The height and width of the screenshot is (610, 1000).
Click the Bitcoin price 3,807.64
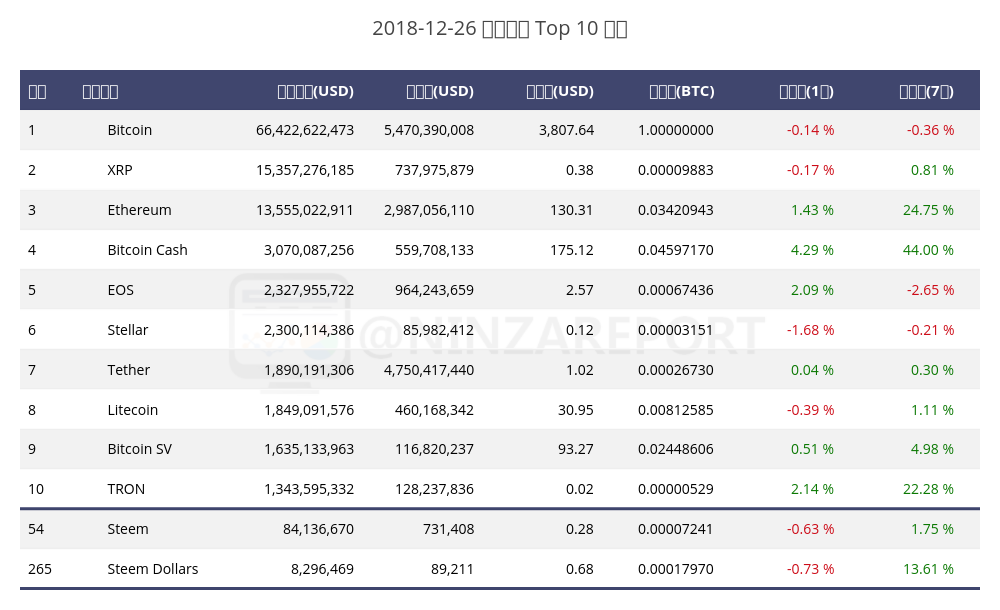[566, 130]
